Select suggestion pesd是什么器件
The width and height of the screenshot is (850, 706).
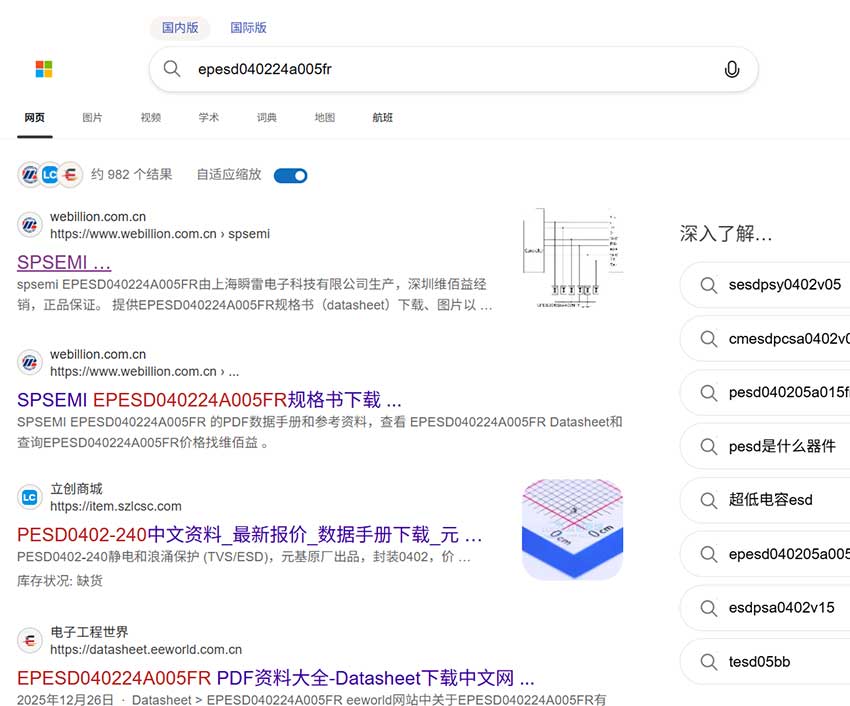(x=765, y=447)
